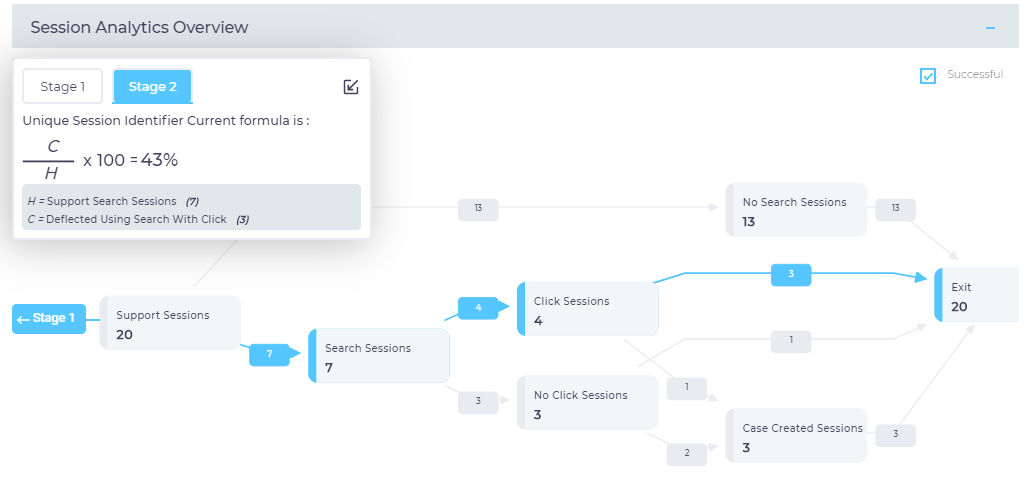Select the Exit node
Screen dimensions: 1029x480
(x=976, y=295)
